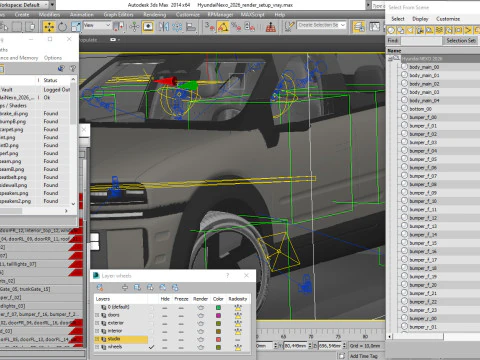
Task: Open the MAXScript menu
Action: coord(252,15)
